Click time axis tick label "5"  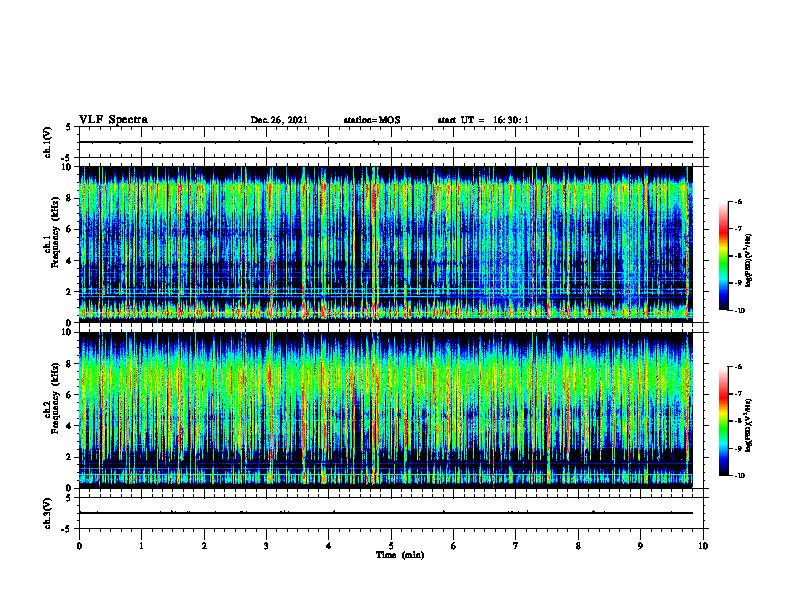[x=391, y=546]
